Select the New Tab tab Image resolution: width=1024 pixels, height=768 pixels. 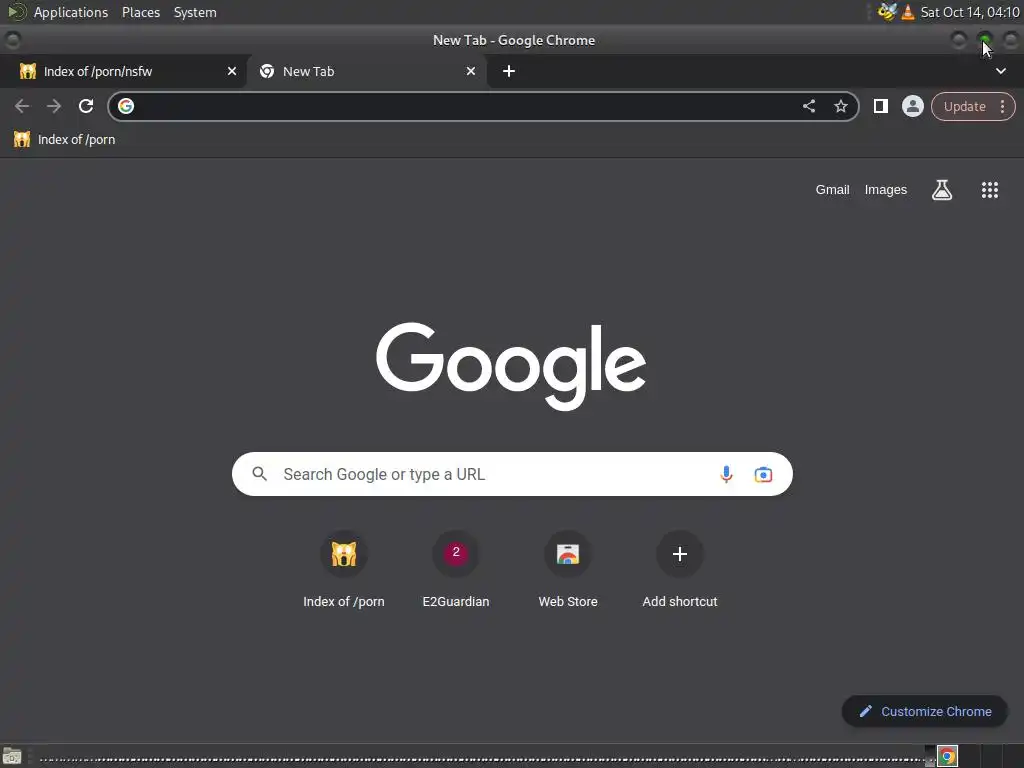pyautogui.click(x=367, y=71)
